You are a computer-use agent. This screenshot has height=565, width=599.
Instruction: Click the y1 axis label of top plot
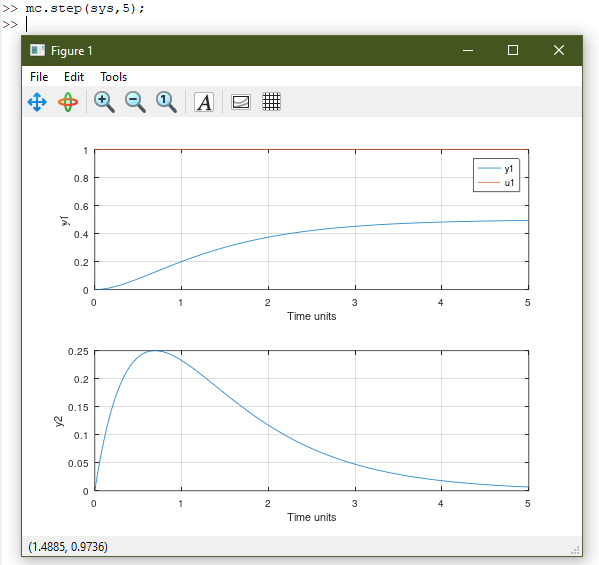(x=65, y=220)
